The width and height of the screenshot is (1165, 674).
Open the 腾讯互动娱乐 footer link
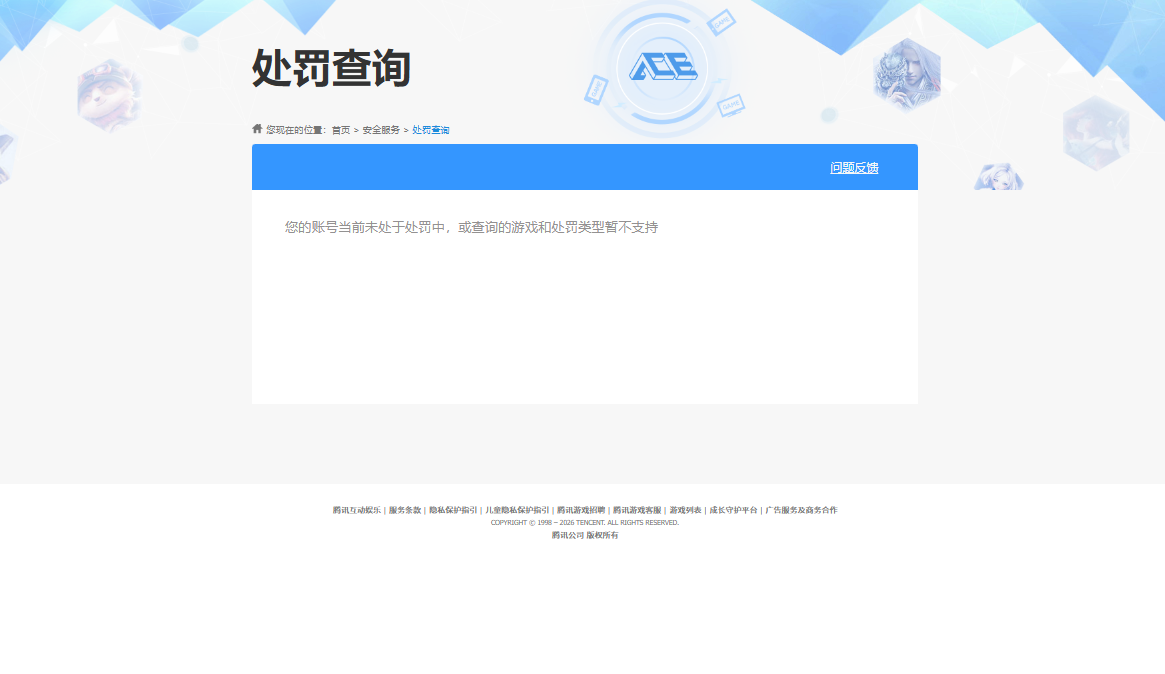(x=355, y=509)
